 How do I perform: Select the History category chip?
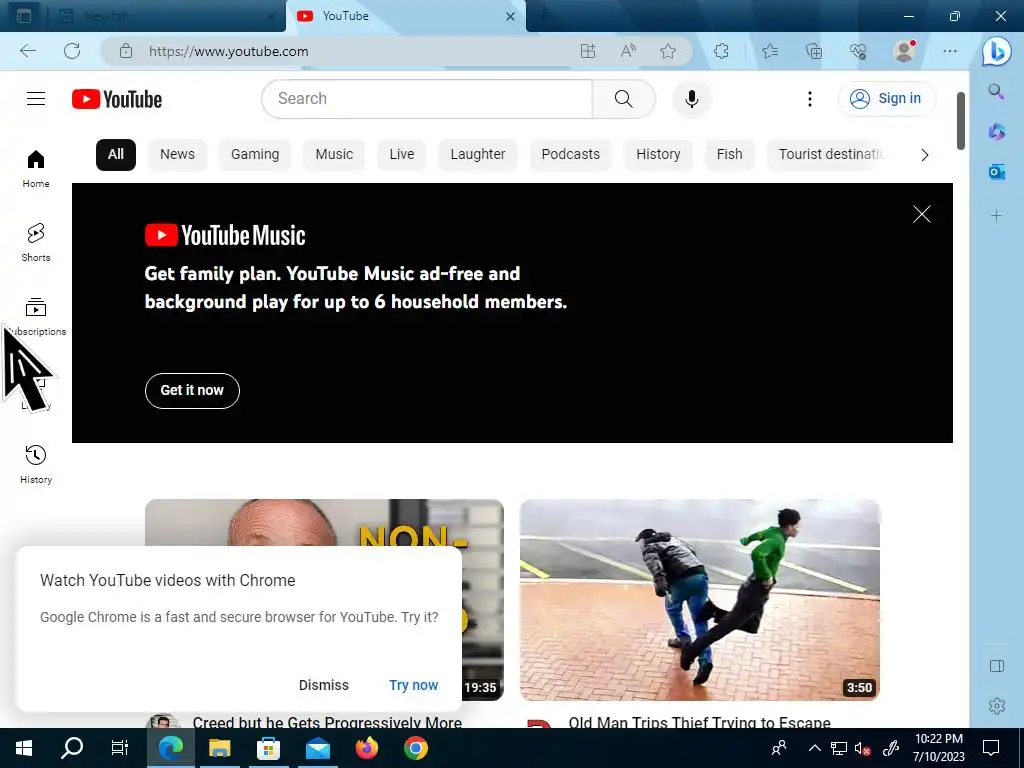[x=658, y=155]
